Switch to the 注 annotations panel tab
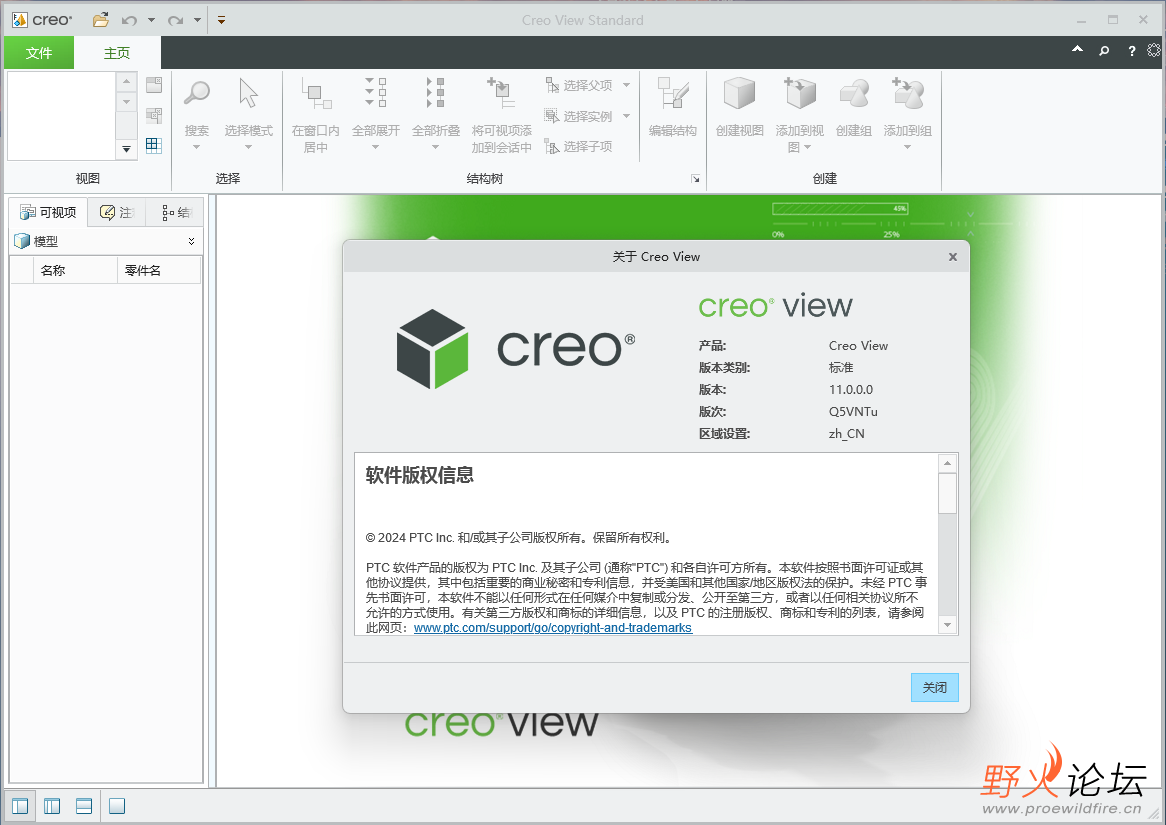Viewport: 1166px width, 825px height. pos(117,213)
